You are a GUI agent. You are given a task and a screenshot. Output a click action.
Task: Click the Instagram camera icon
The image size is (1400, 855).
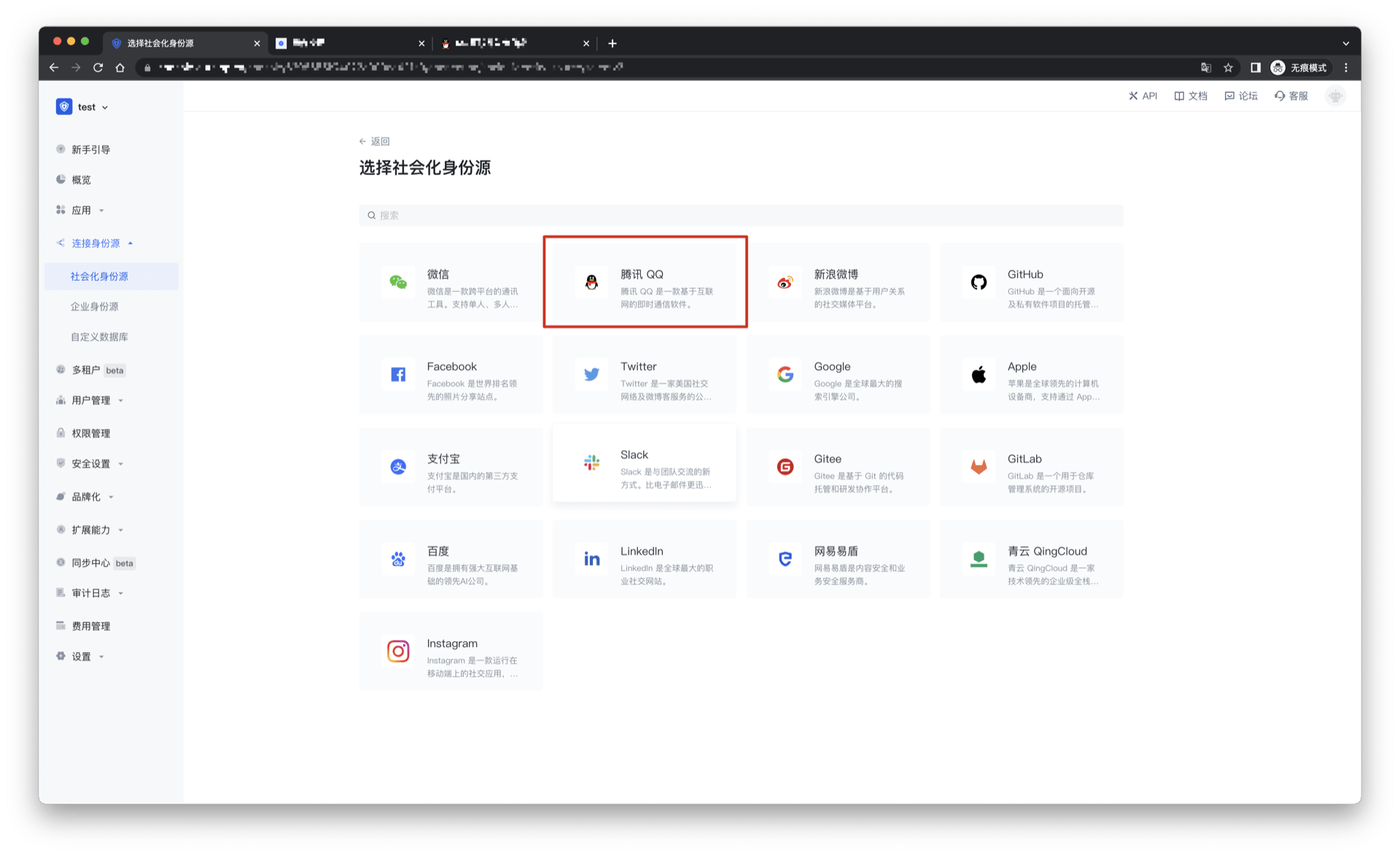pos(398,651)
